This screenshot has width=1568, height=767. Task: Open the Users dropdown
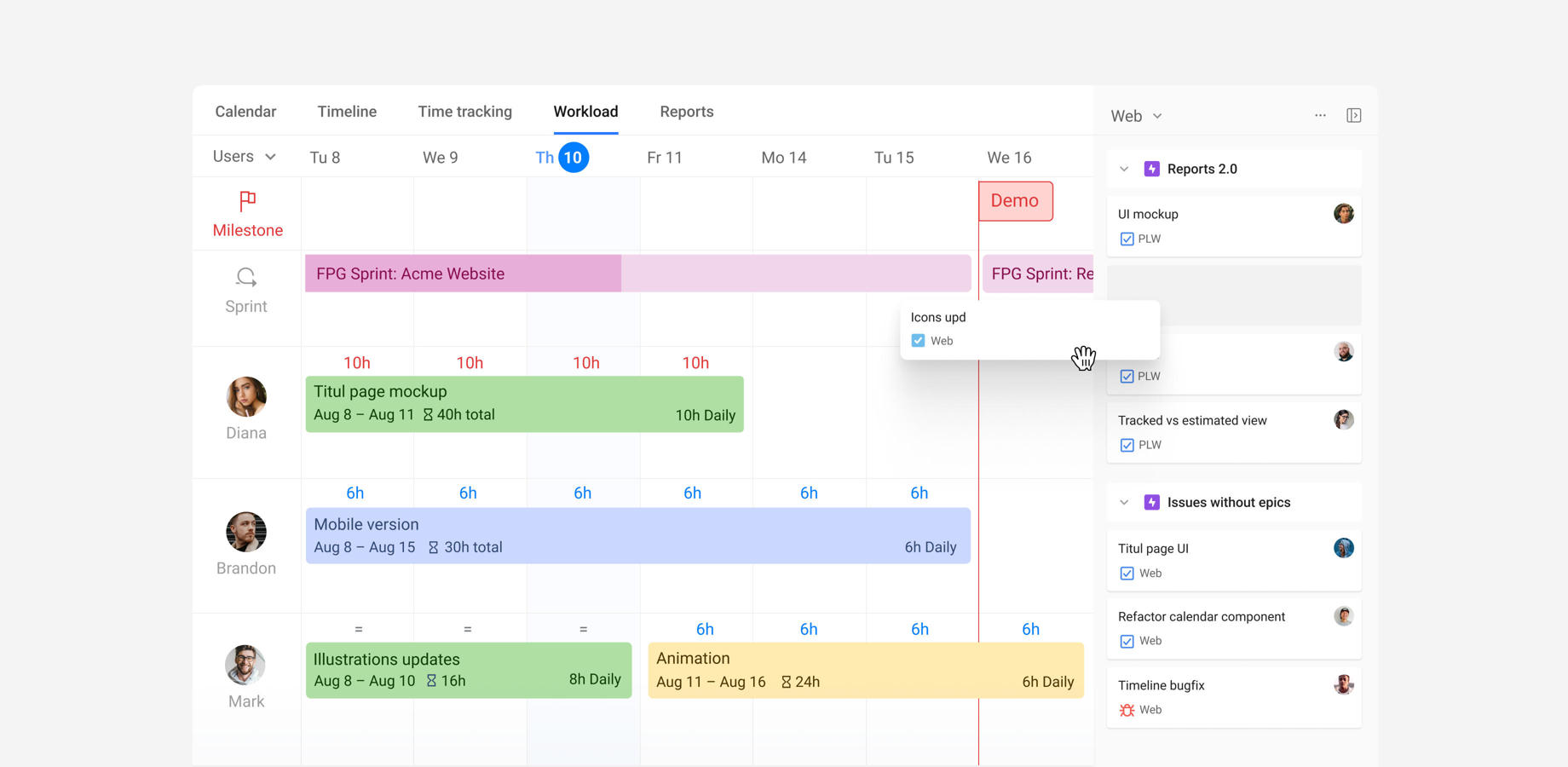tap(244, 156)
